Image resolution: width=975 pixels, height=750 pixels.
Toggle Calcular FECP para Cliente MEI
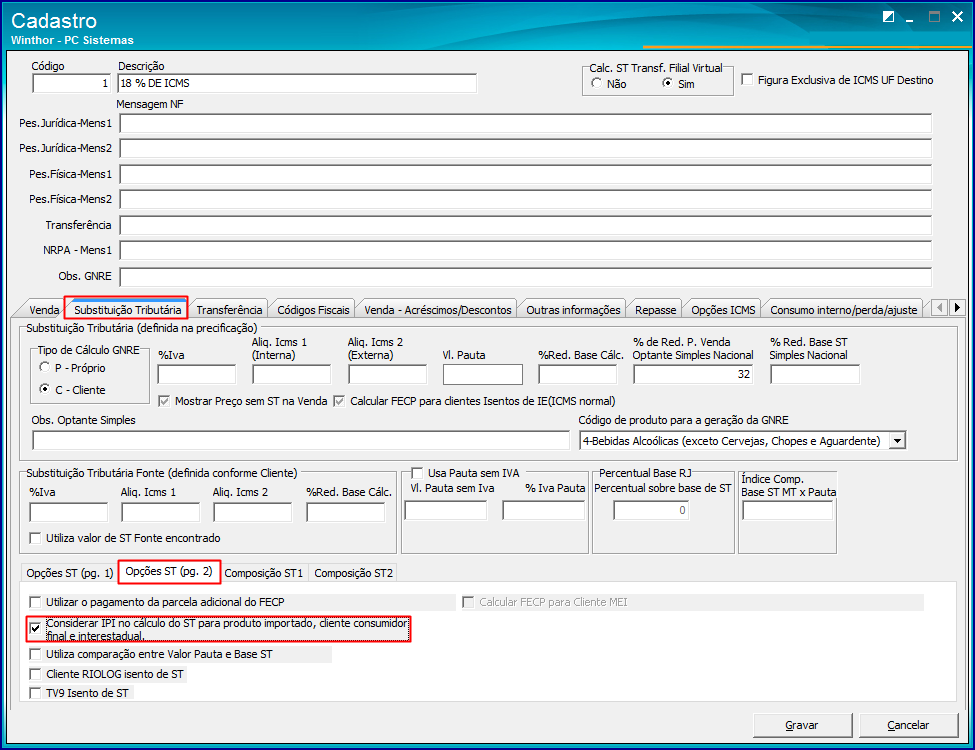[468, 602]
